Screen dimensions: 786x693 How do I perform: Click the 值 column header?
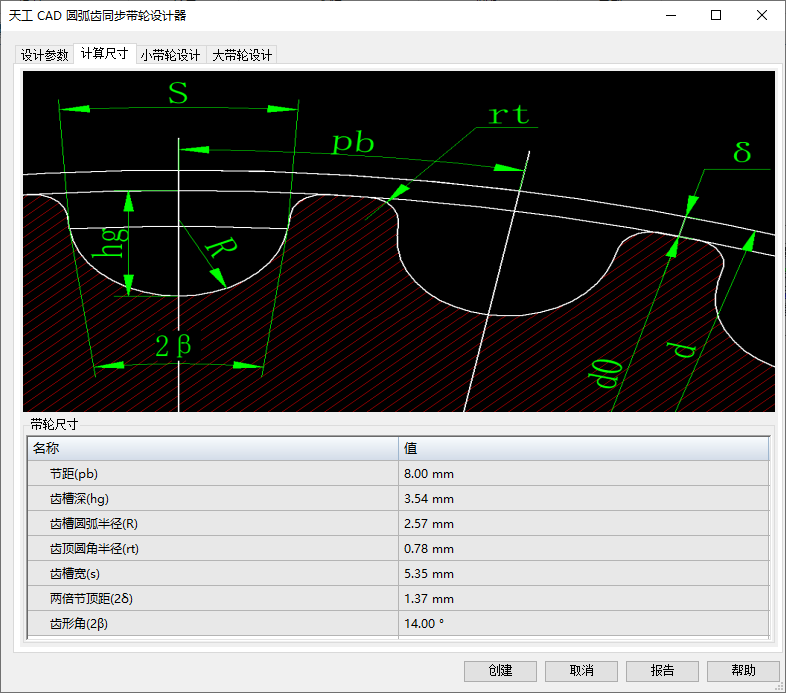(584, 448)
